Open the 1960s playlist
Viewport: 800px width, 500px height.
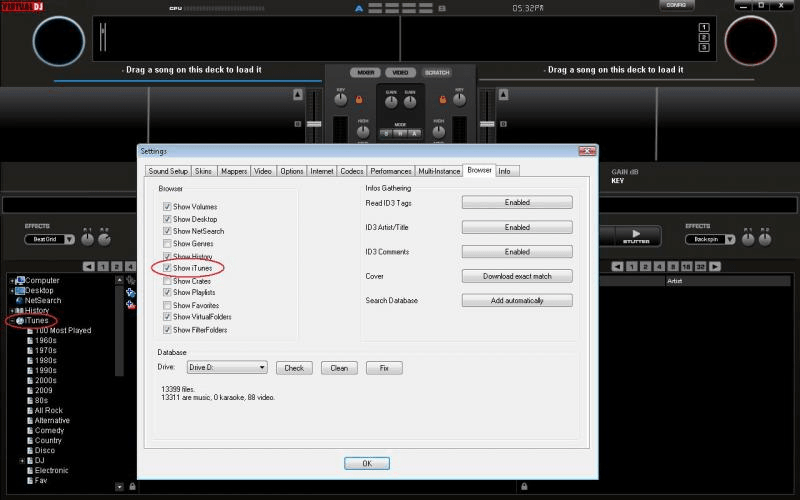(x=47, y=340)
